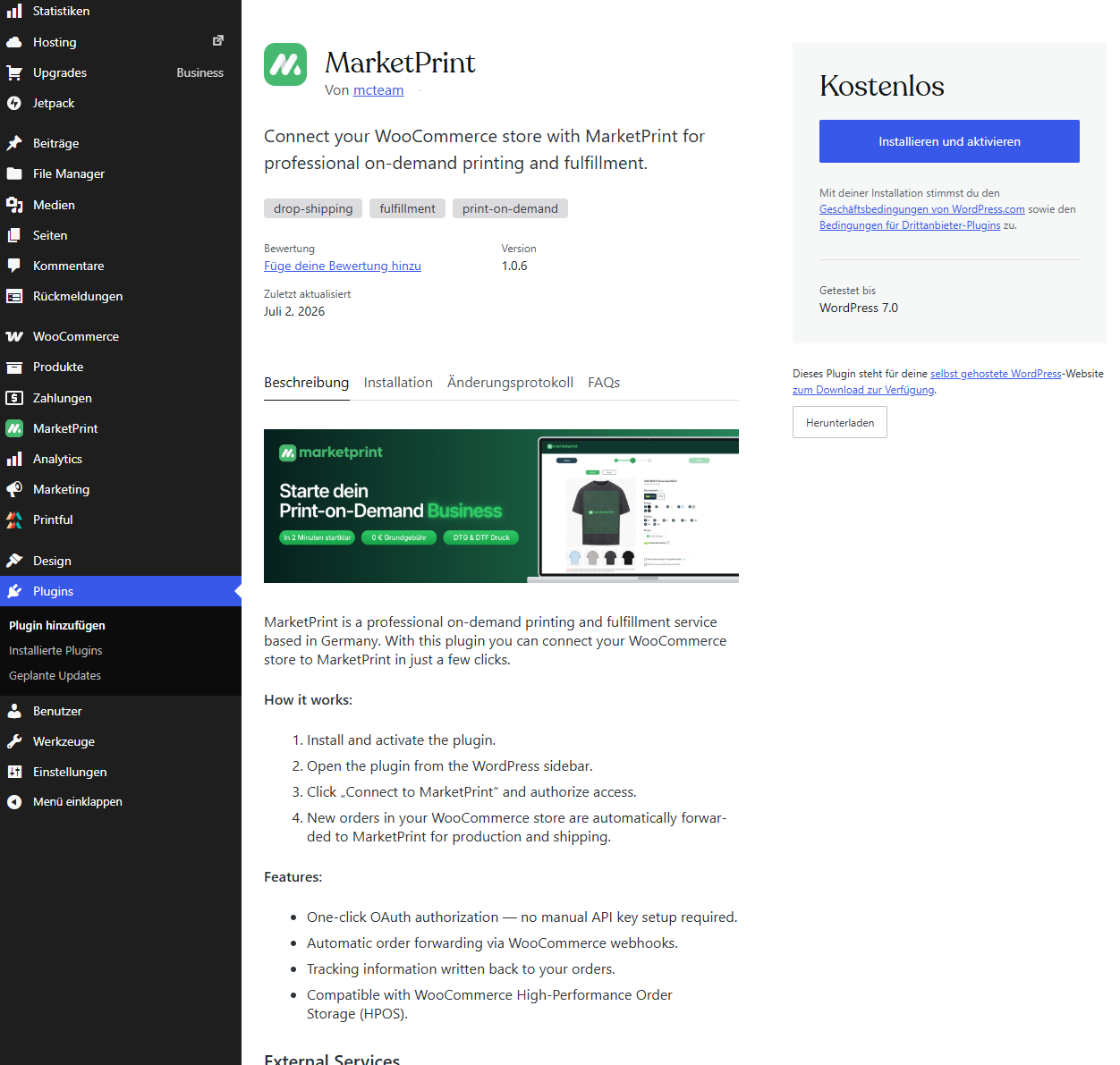This screenshot has height=1065, width=1120.
Task: Select the print-on-demand tag
Action: (510, 208)
